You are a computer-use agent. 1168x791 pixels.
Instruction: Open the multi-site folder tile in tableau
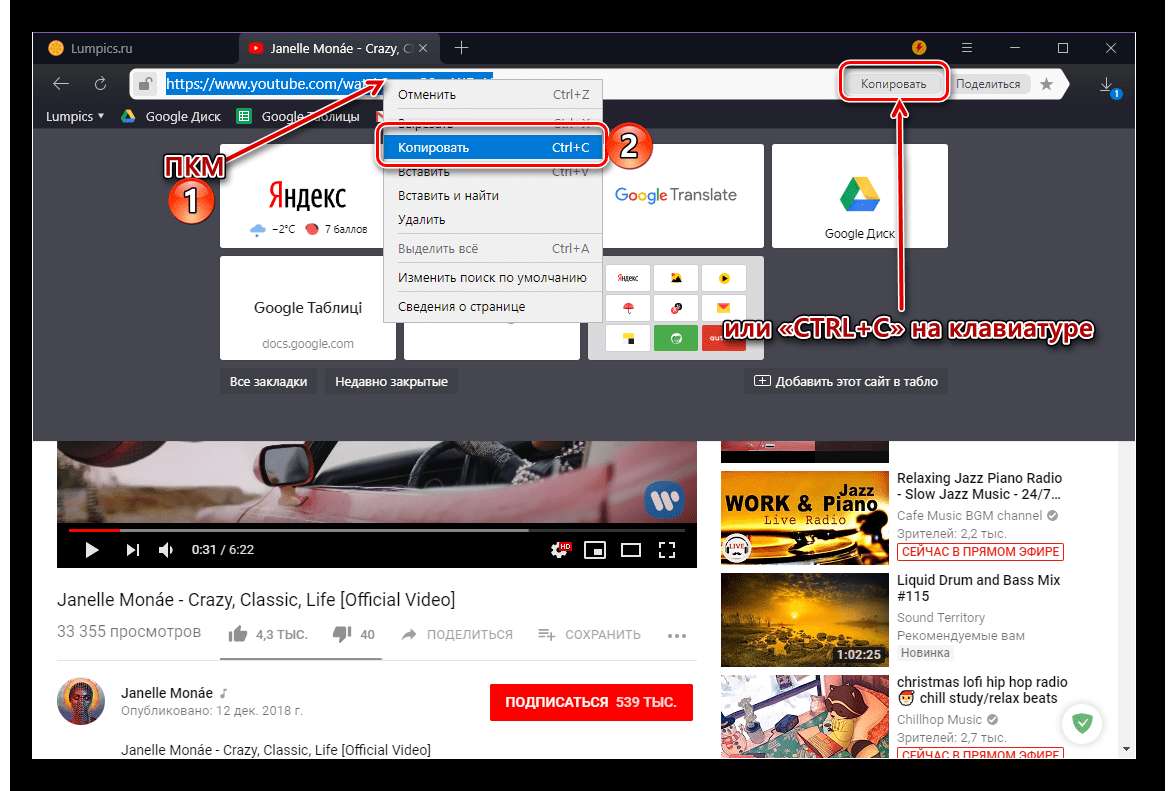676,308
